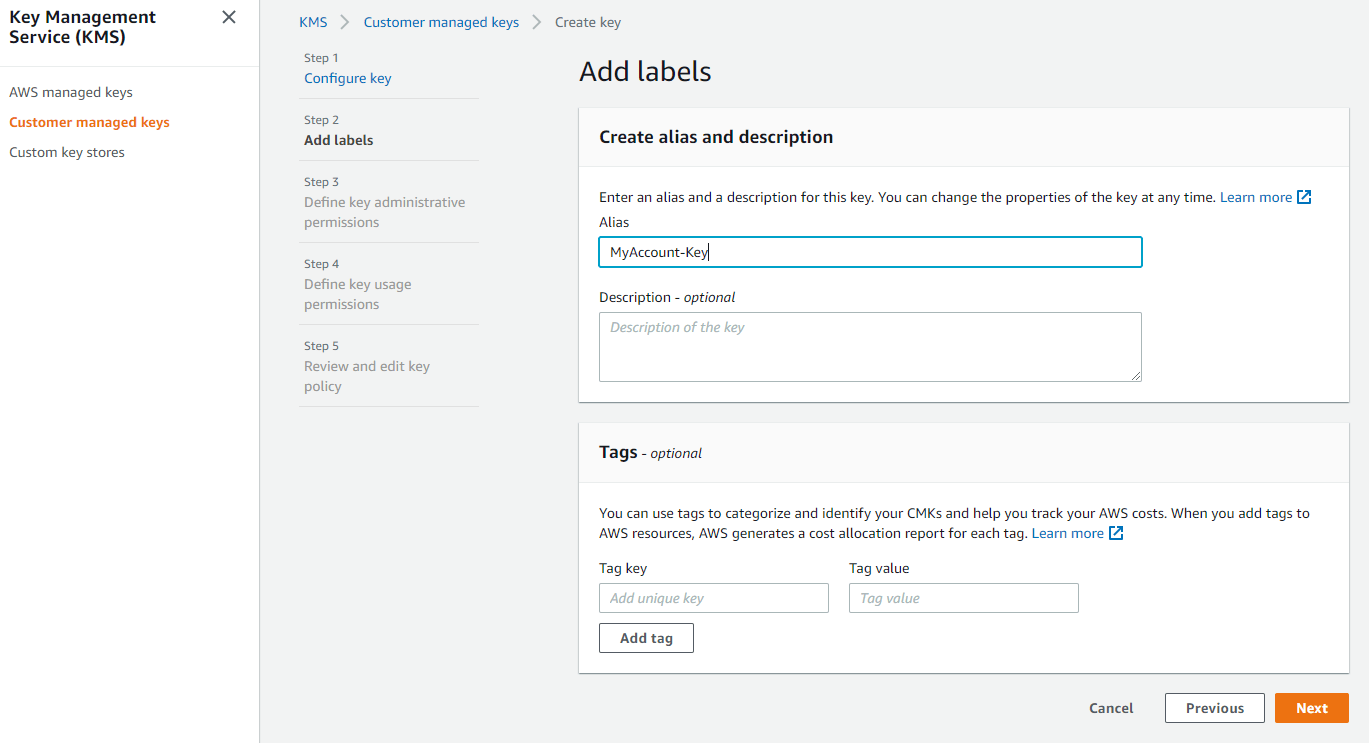
Task: Open Custom key stores from the sidebar
Action: tap(66, 151)
